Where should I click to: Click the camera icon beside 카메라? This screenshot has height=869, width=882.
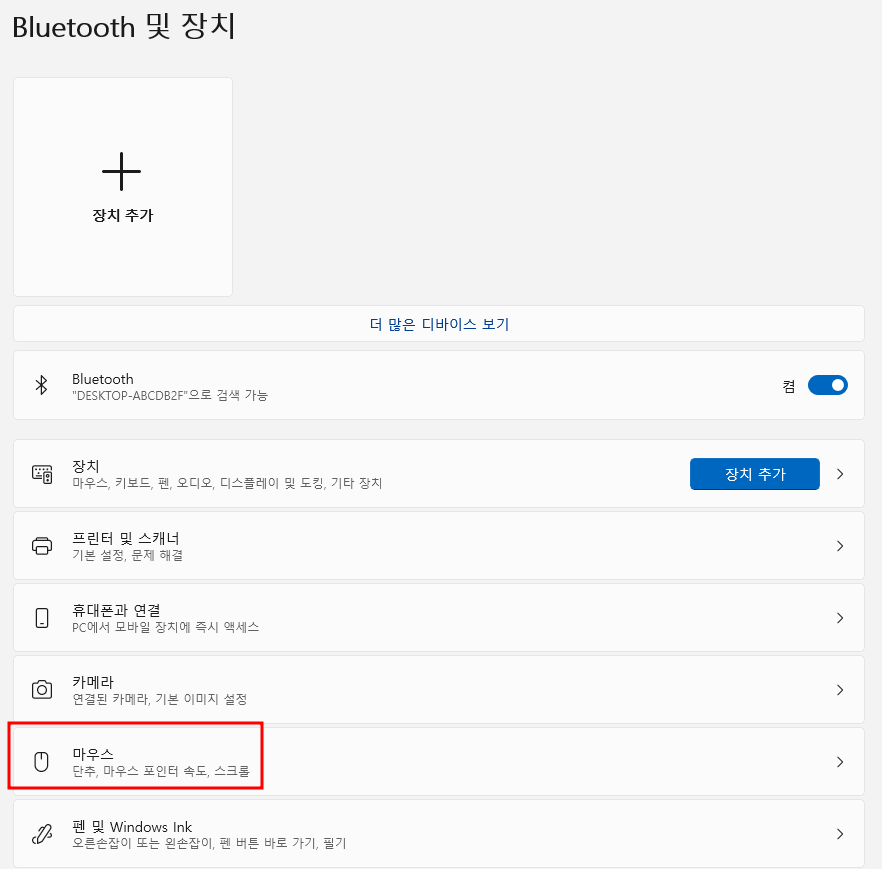(41, 689)
